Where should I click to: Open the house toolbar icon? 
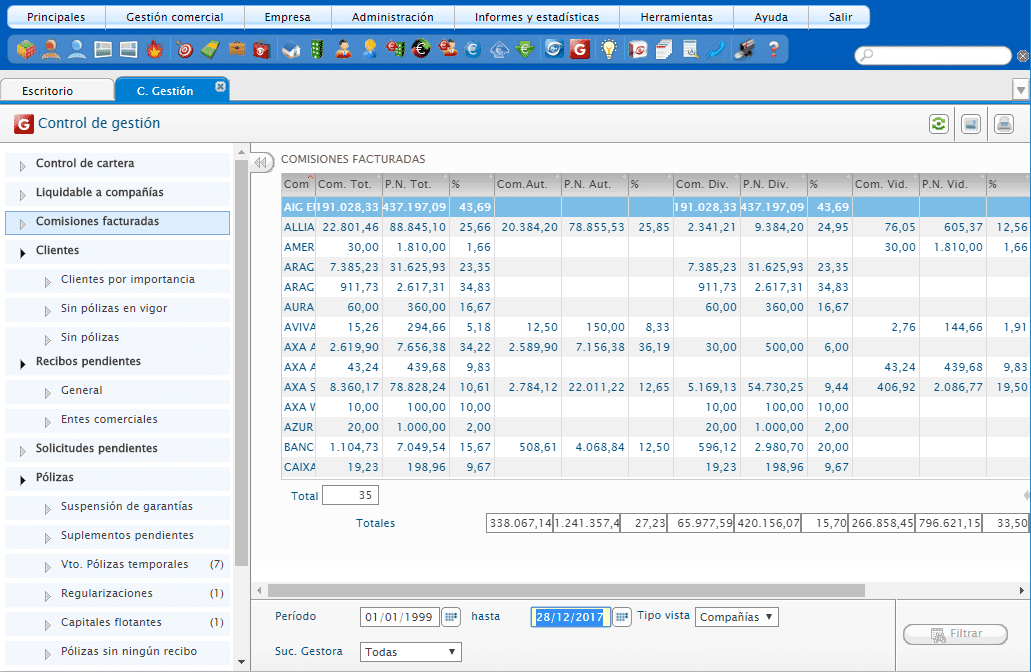coord(291,49)
